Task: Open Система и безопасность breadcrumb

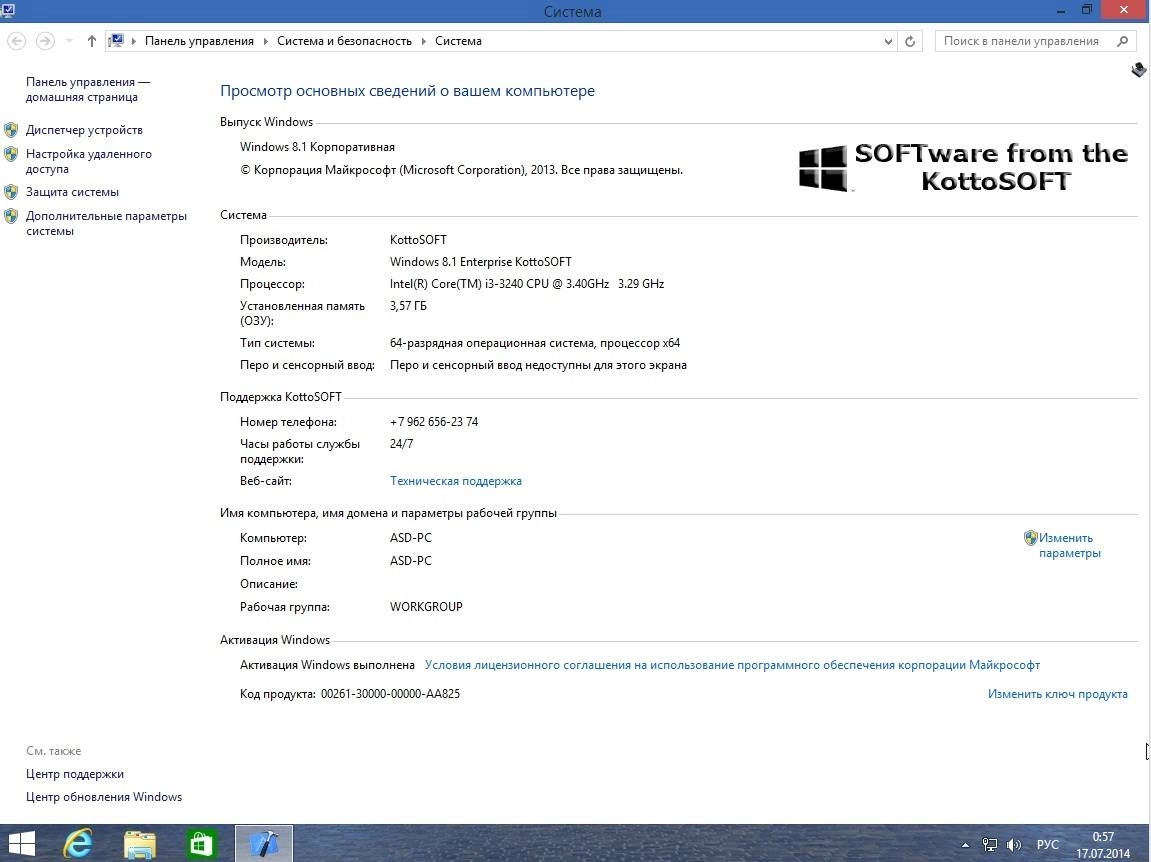Action: [x=344, y=41]
